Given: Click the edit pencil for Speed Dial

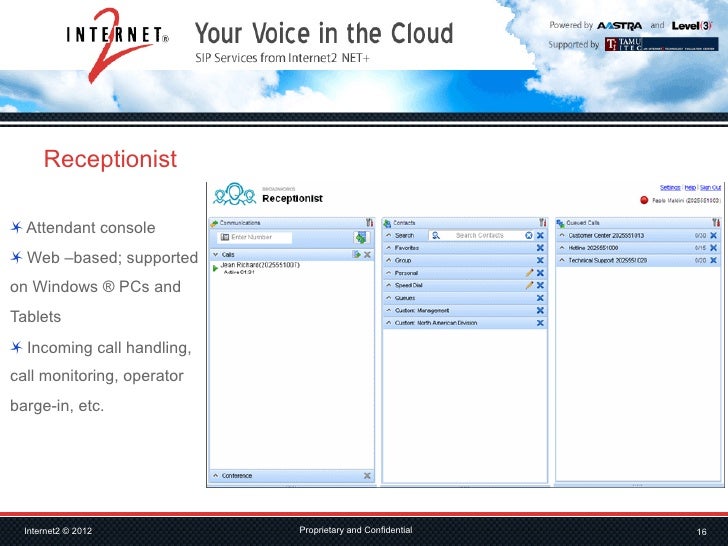Looking at the screenshot, I should [x=529, y=286].
